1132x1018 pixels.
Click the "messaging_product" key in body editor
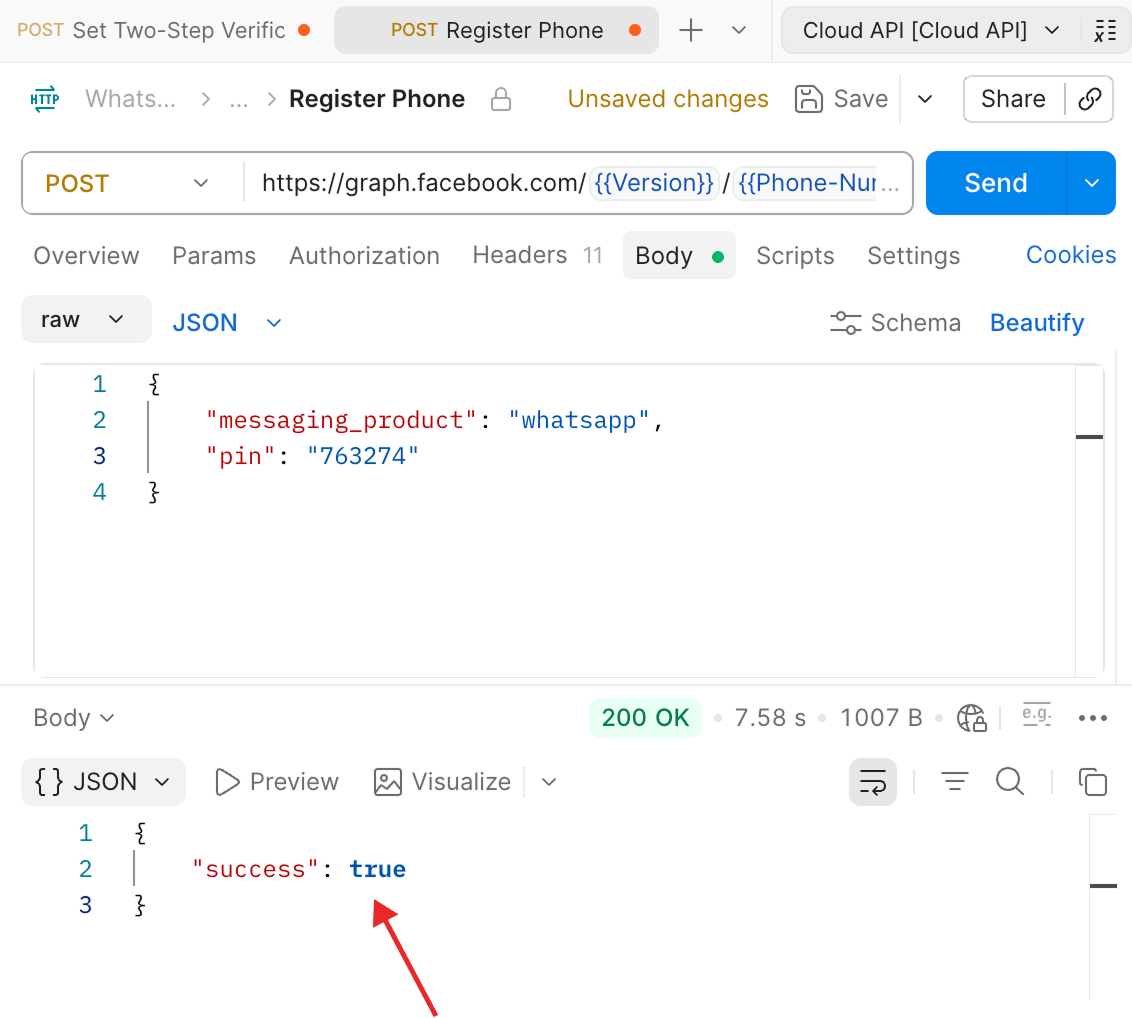click(341, 420)
